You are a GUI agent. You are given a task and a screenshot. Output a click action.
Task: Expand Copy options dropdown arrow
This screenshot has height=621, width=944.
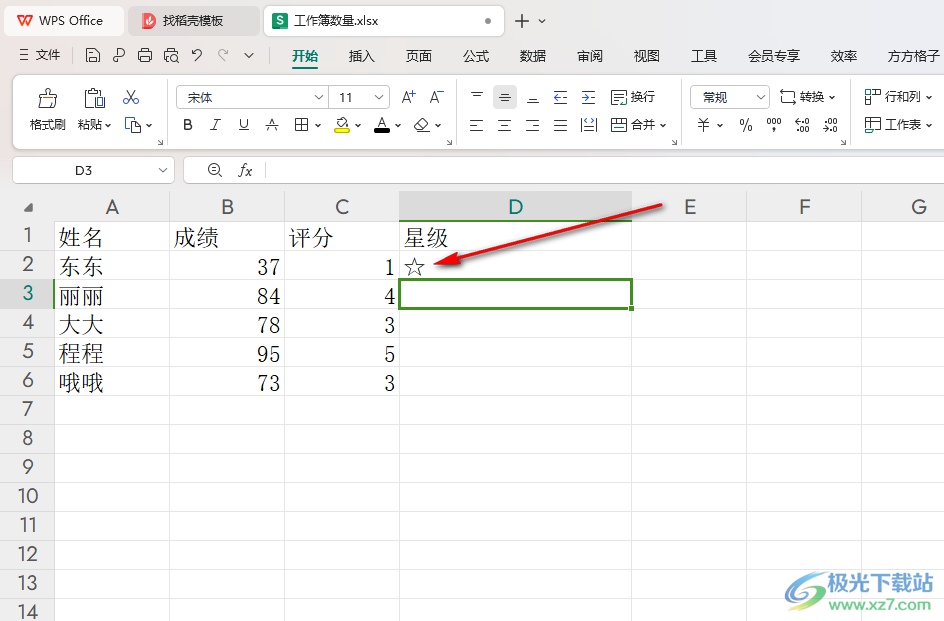(149, 125)
